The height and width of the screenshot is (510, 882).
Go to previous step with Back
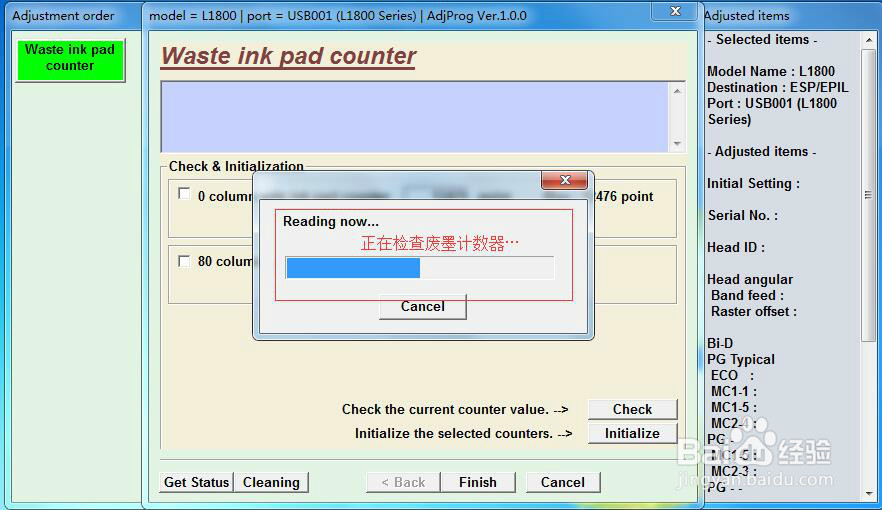click(x=403, y=482)
